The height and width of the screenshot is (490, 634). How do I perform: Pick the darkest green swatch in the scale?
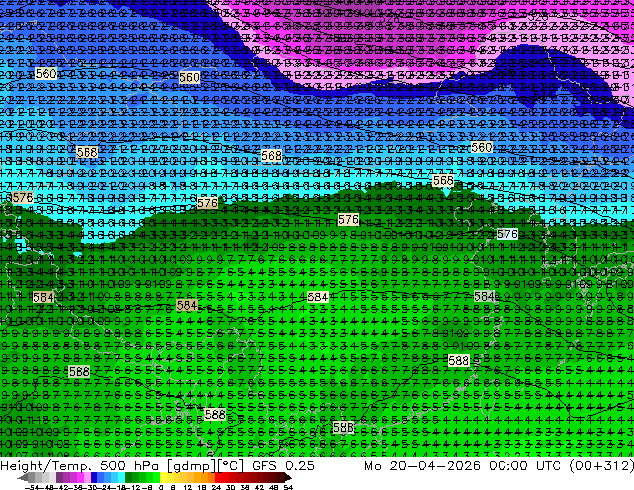[x=129, y=478]
